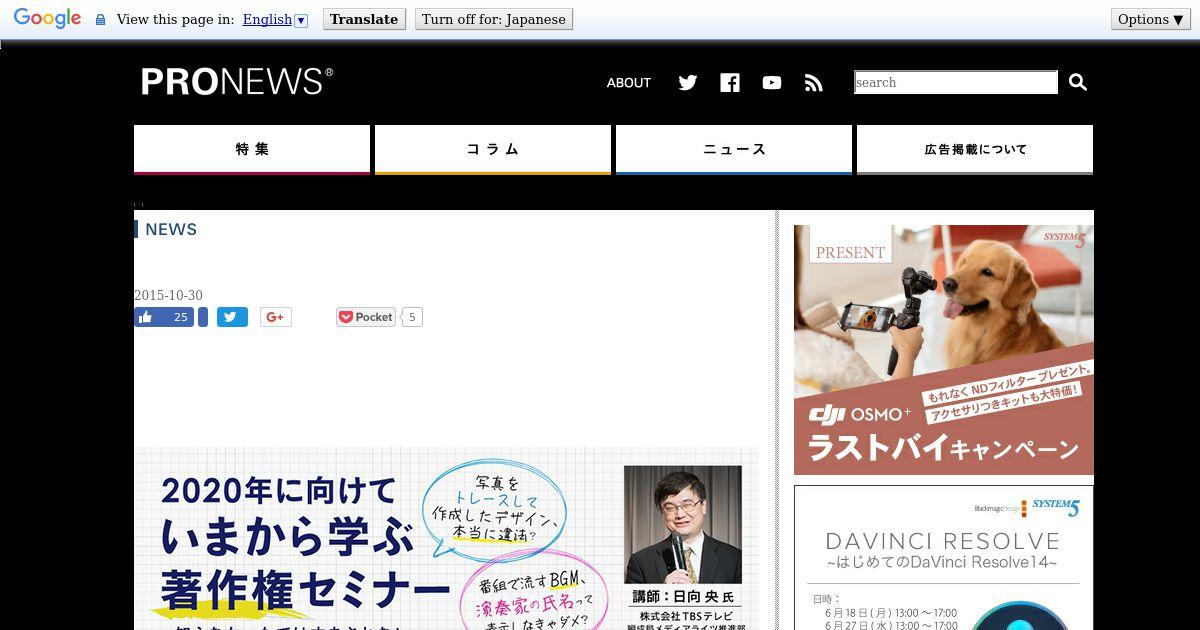Open the ABOUT link
This screenshot has width=1200, height=630.
pyautogui.click(x=629, y=83)
